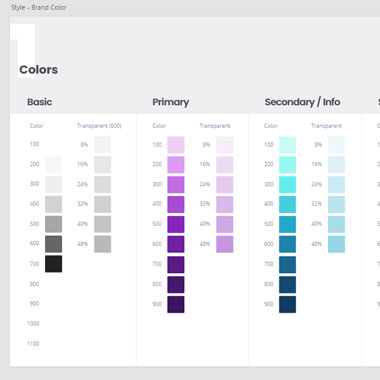The height and width of the screenshot is (380, 380).
Task: Select the 'Basic' section heading
Action: coord(40,102)
